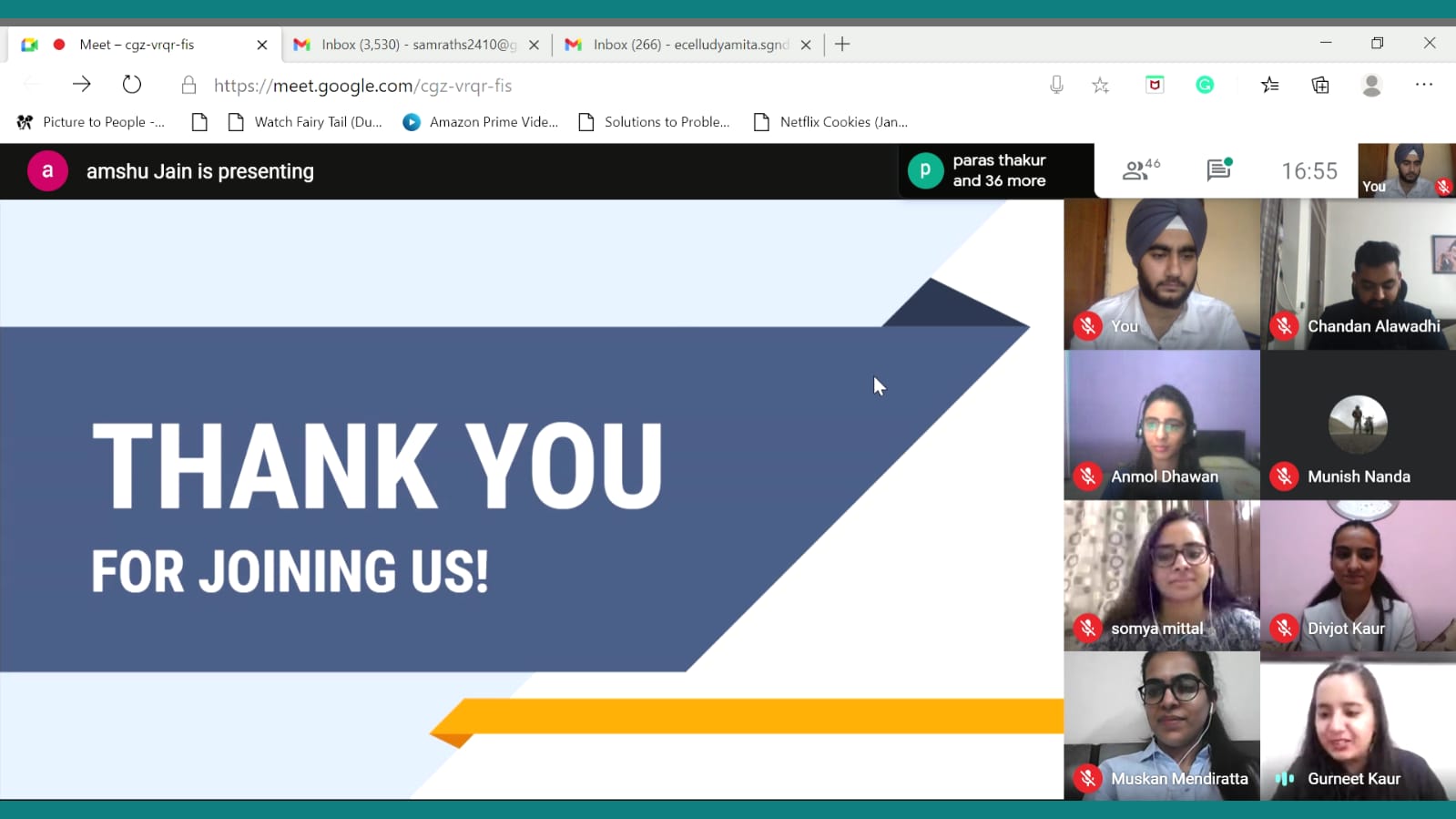Image resolution: width=1456 pixels, height=819 pixels.
Task: Click paras thakur and 36 more
Action: 997,170
